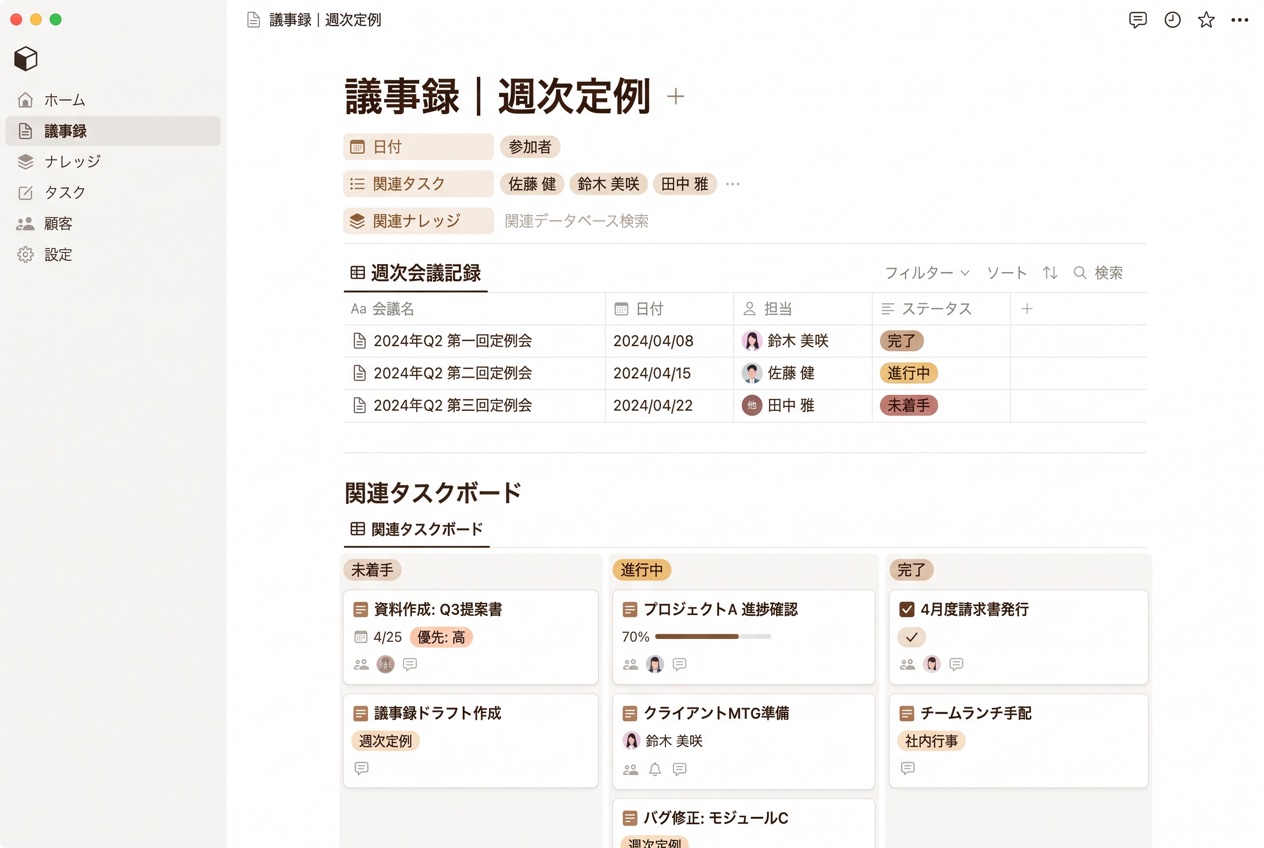The height and width of the screenshot is (848, 1264).
Task: Open page history clock icon
Action: tap(1172, 20)
